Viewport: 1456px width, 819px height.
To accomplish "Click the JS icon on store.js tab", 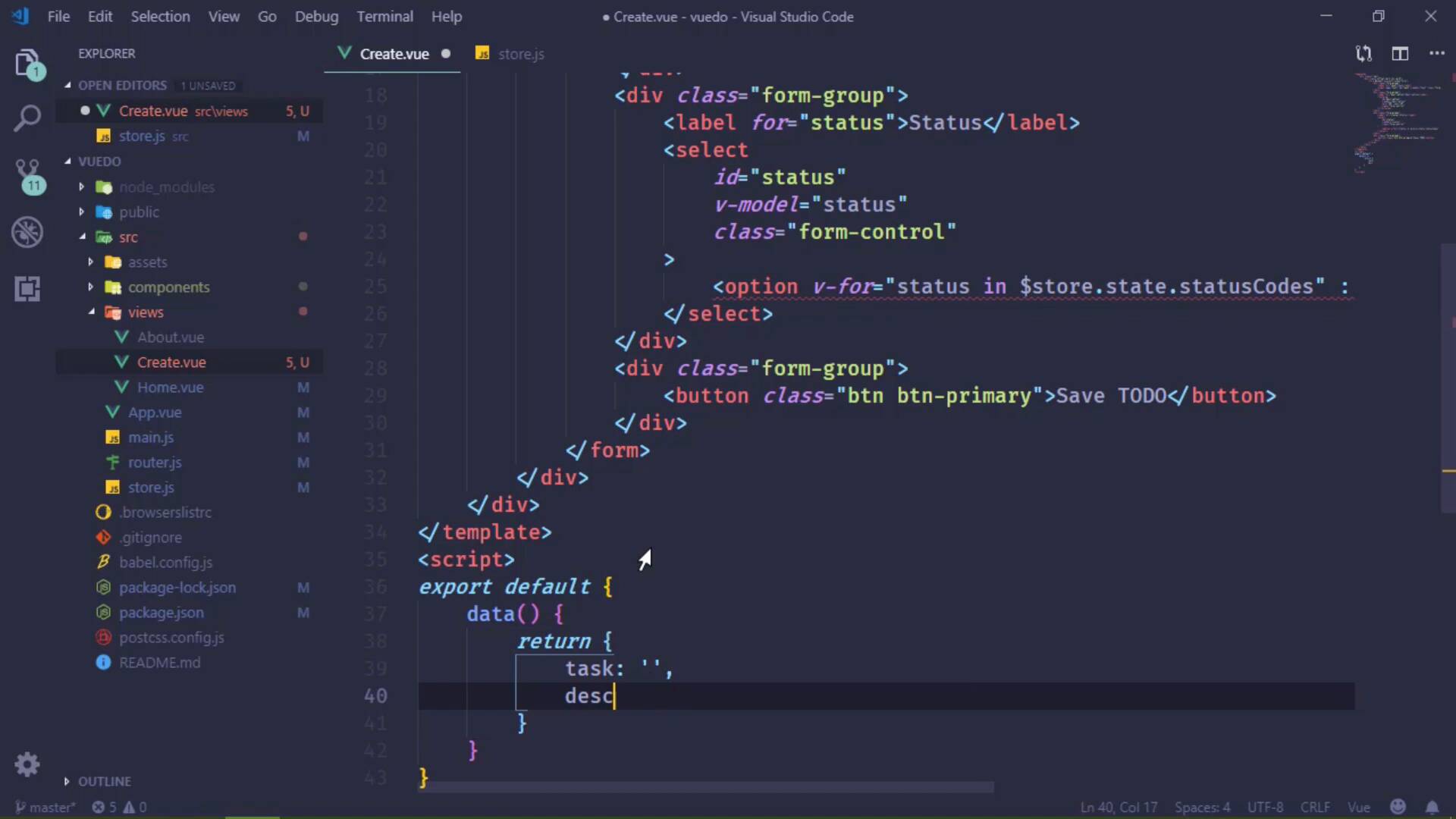I will pyautogui.click(x=482, y=53).
